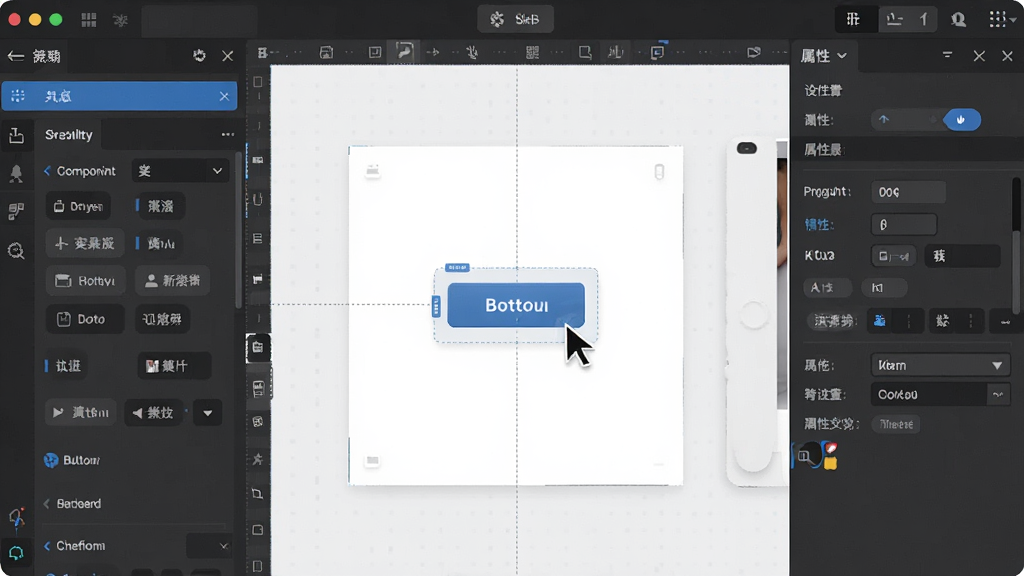Click the back arrow in the left panel header
1024x576 pixels.
(16, 56)
